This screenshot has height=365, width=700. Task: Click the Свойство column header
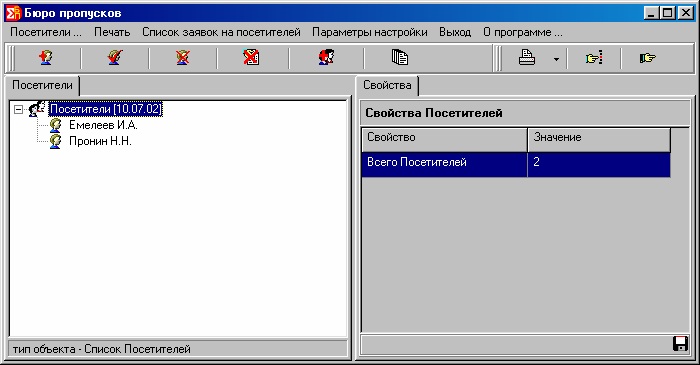pyautogui.click(x=445, y=140)
